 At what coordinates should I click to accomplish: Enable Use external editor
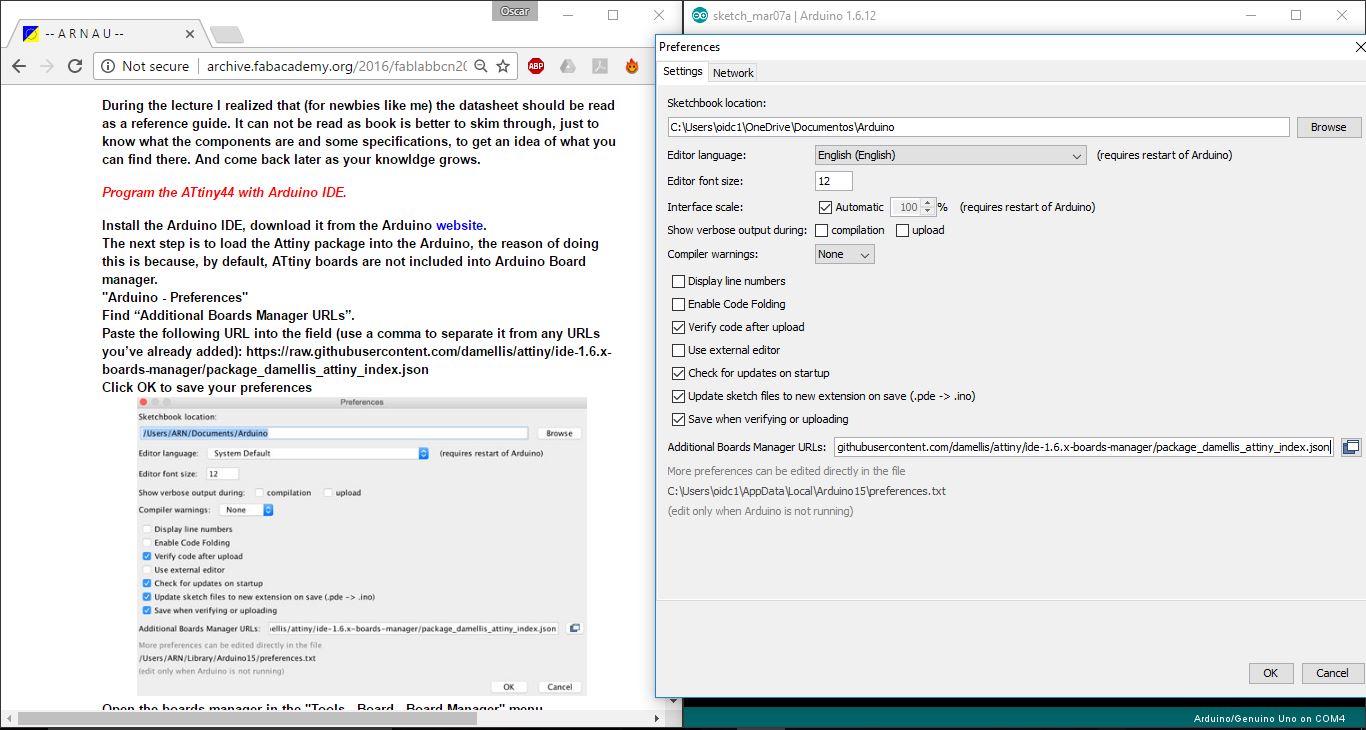click(679, 350)
